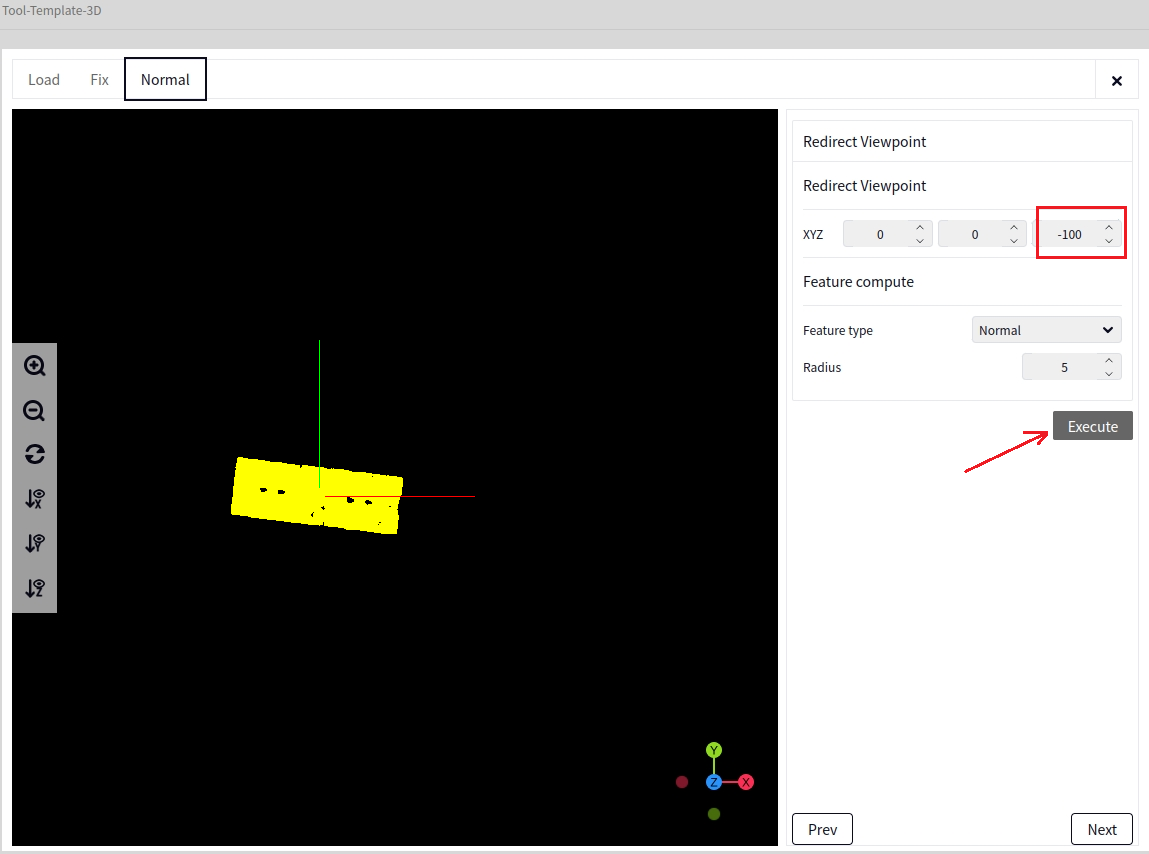Switch to the Load tab
The image size is (1149, 854).
pos(44,79)
